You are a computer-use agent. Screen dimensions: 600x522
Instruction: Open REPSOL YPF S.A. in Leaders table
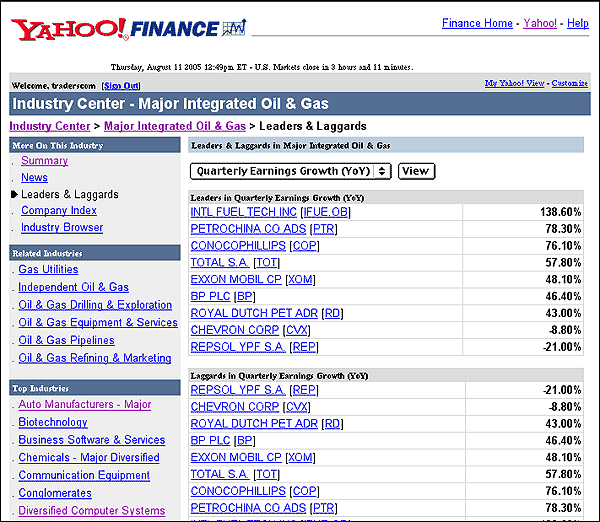238,347
